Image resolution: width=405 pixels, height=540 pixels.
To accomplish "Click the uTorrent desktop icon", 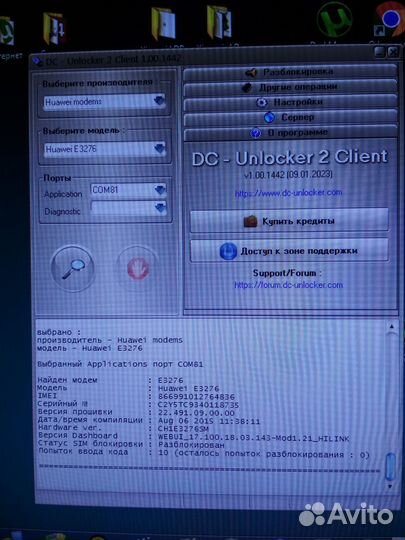I will coord(334,20).
